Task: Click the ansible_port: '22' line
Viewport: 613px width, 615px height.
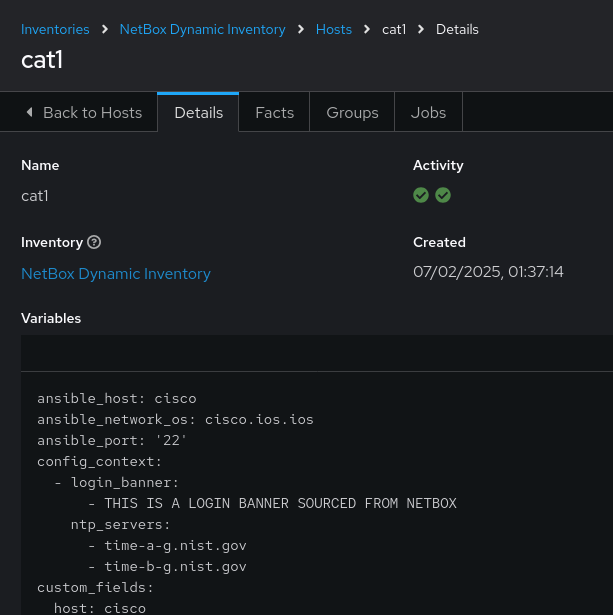Action: pos(112,440)
